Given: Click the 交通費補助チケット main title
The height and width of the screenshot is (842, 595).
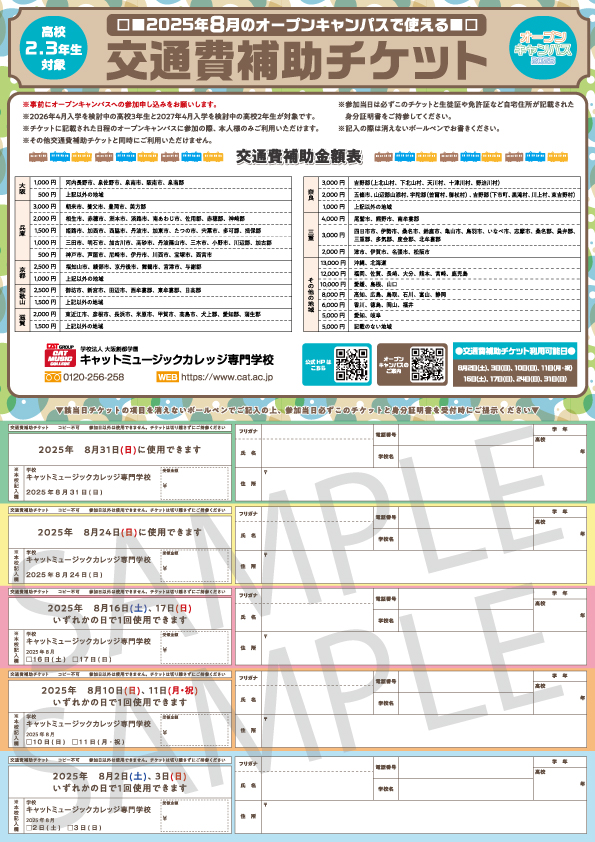Looking at the screenshot, I should [x=296, y=60].
